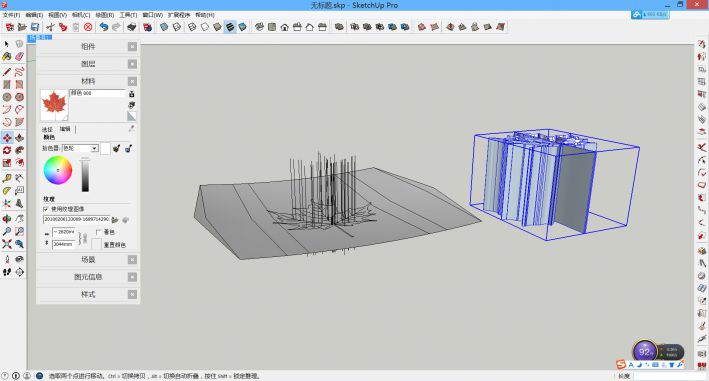Undo with the blue arrow icon
Image resolution: width=709 pixels, height=381 pixels.
coord(104,27)
